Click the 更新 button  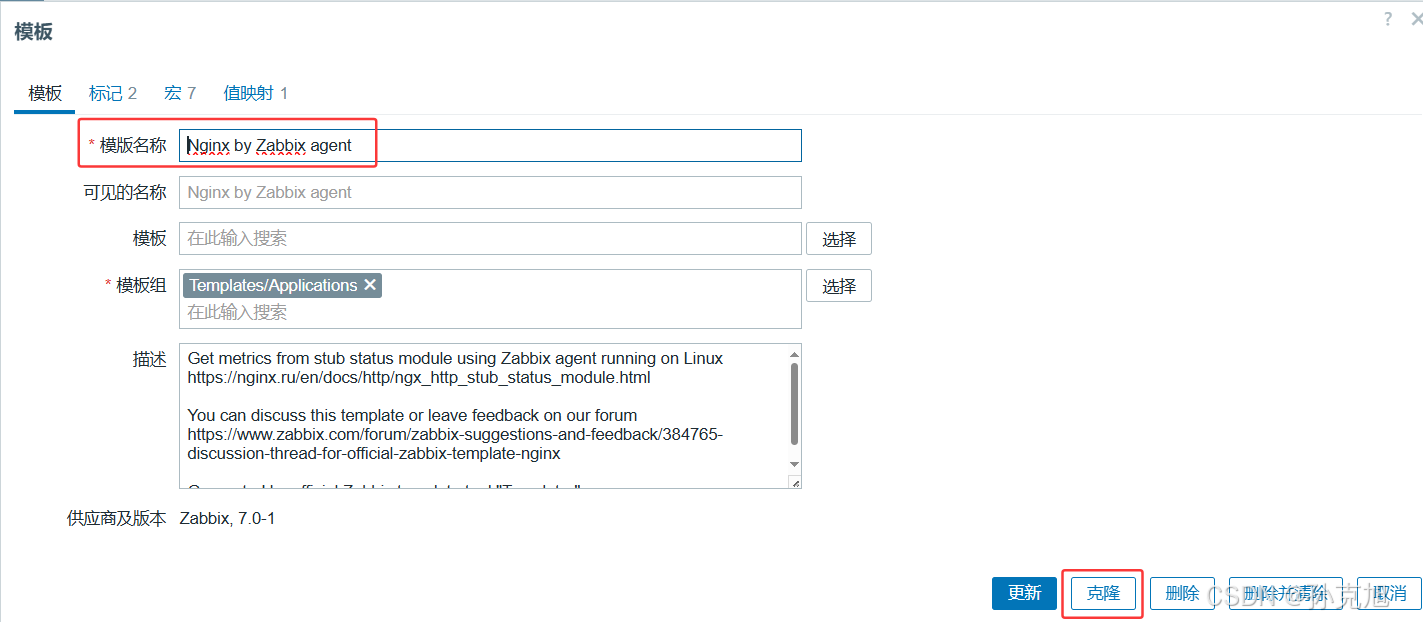[1024, 593]
